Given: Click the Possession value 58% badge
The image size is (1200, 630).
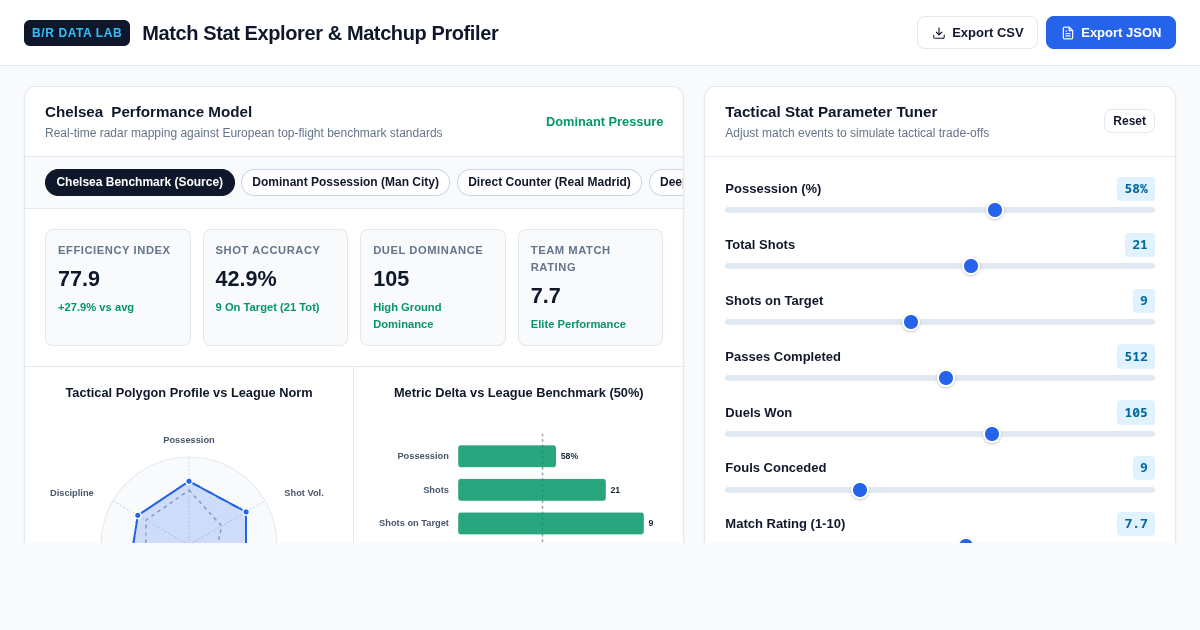Looking at the screenshot, I should pos(1136,189).
